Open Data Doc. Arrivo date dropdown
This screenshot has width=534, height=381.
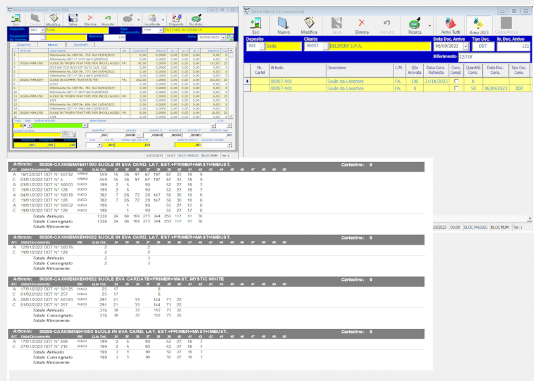[466, 46]
